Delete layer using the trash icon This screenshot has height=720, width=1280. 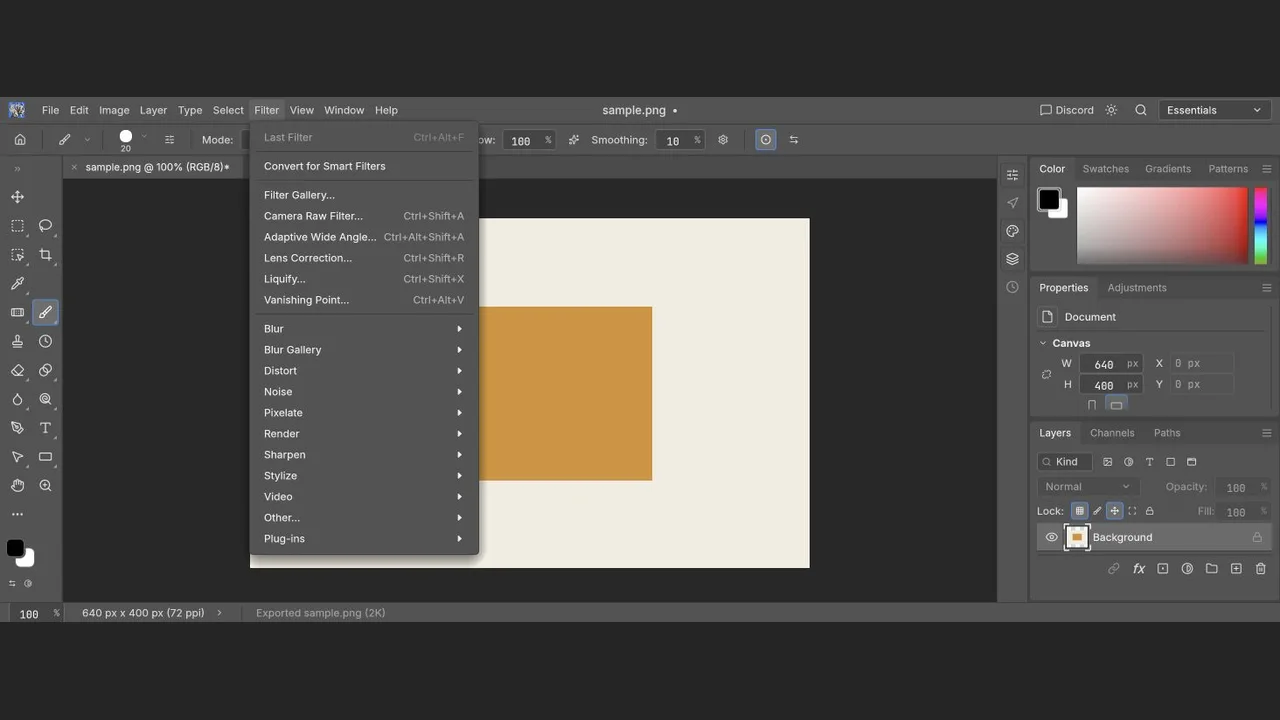(1260, 569)
